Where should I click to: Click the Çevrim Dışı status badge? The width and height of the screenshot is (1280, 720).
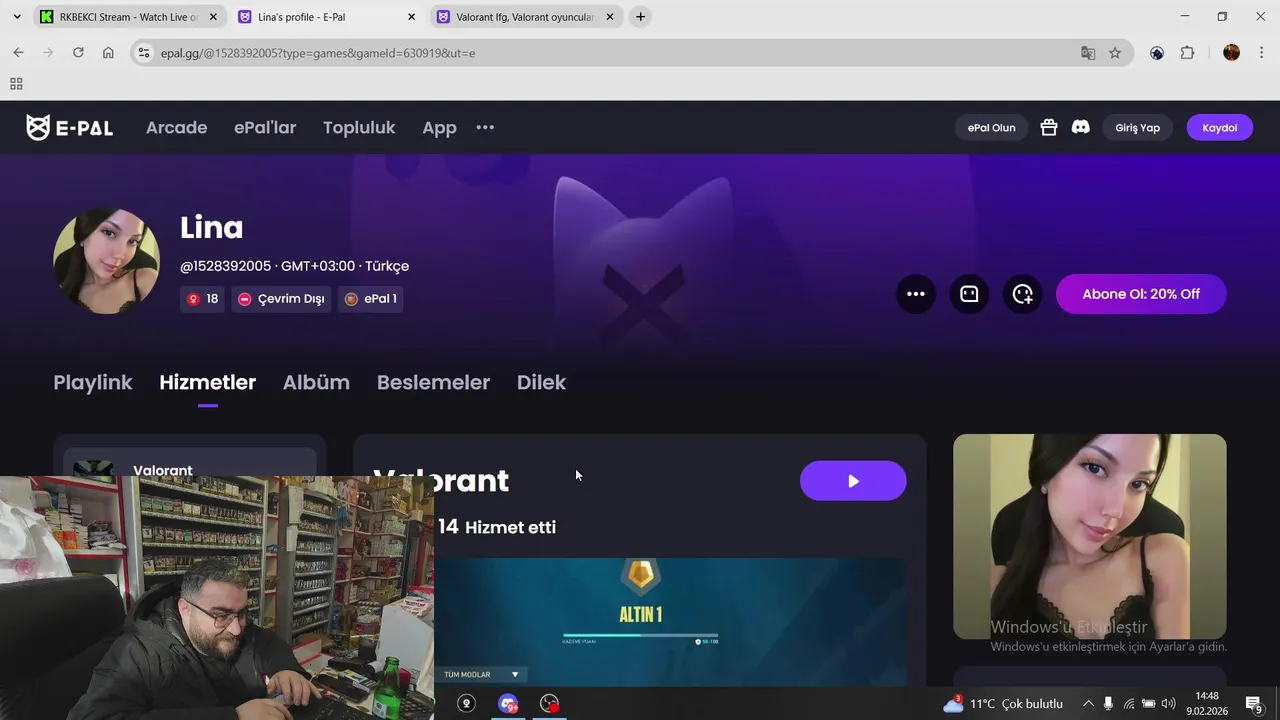[281, 299]
